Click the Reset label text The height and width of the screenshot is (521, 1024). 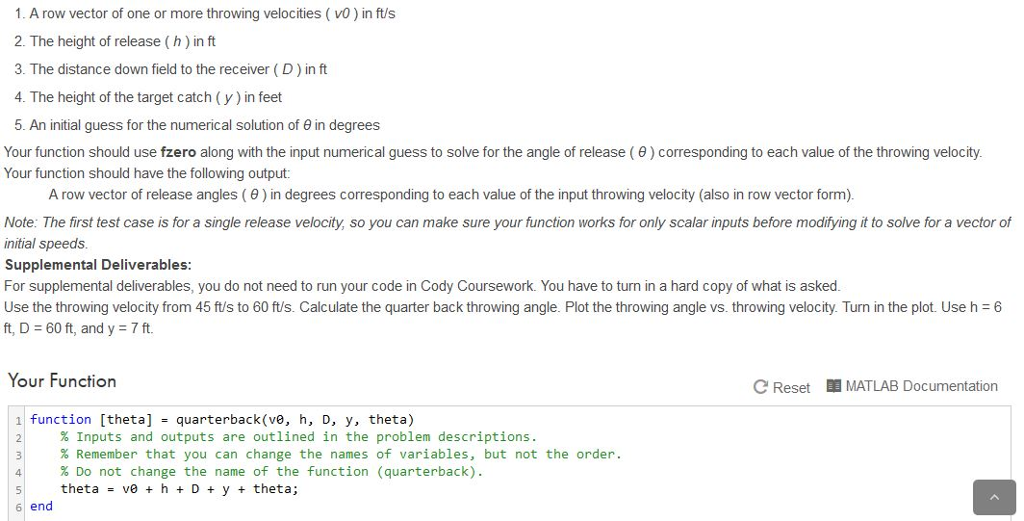(x=791, y=387)
